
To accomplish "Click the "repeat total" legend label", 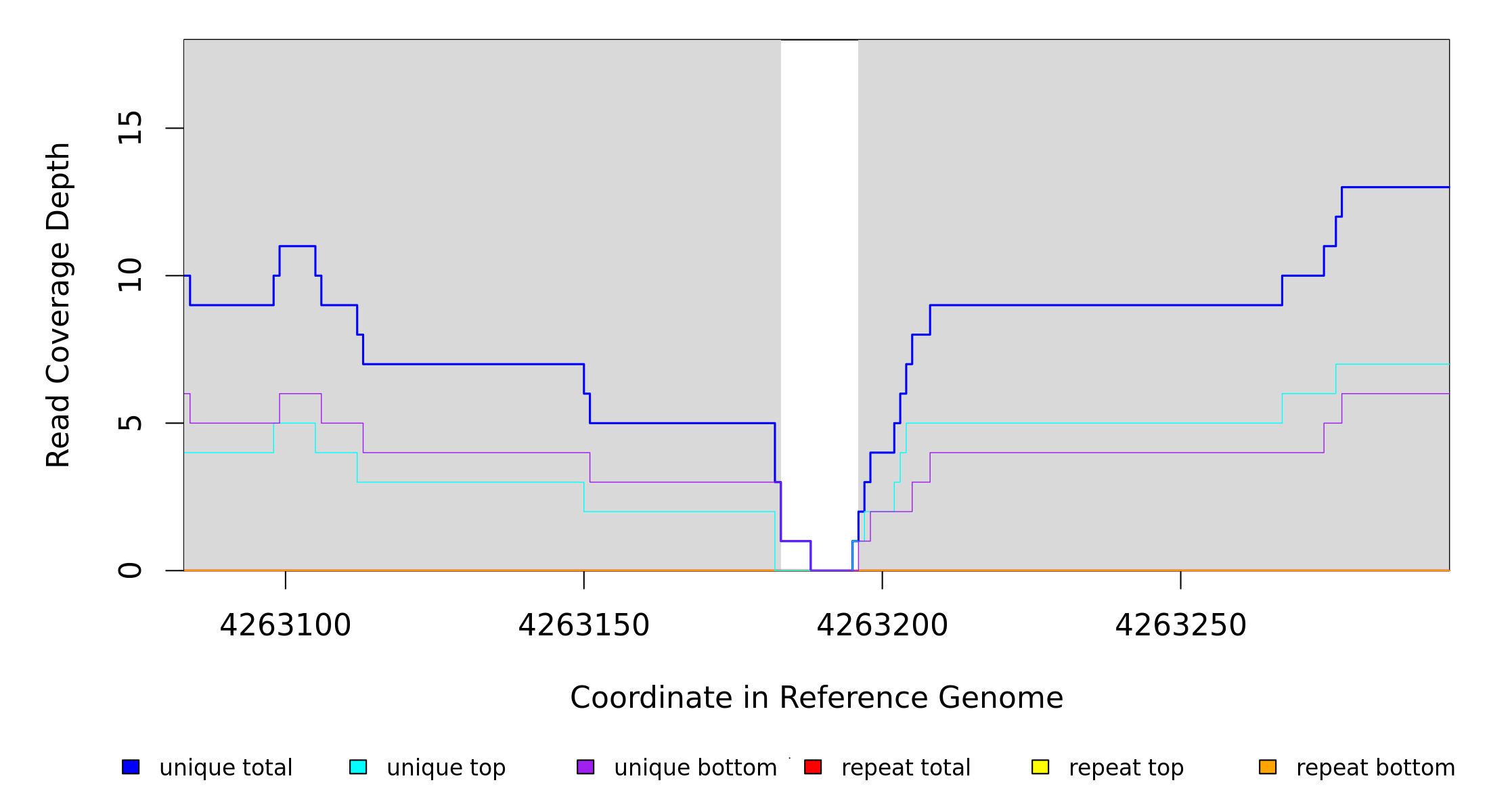I will click(x=906, y=768).
